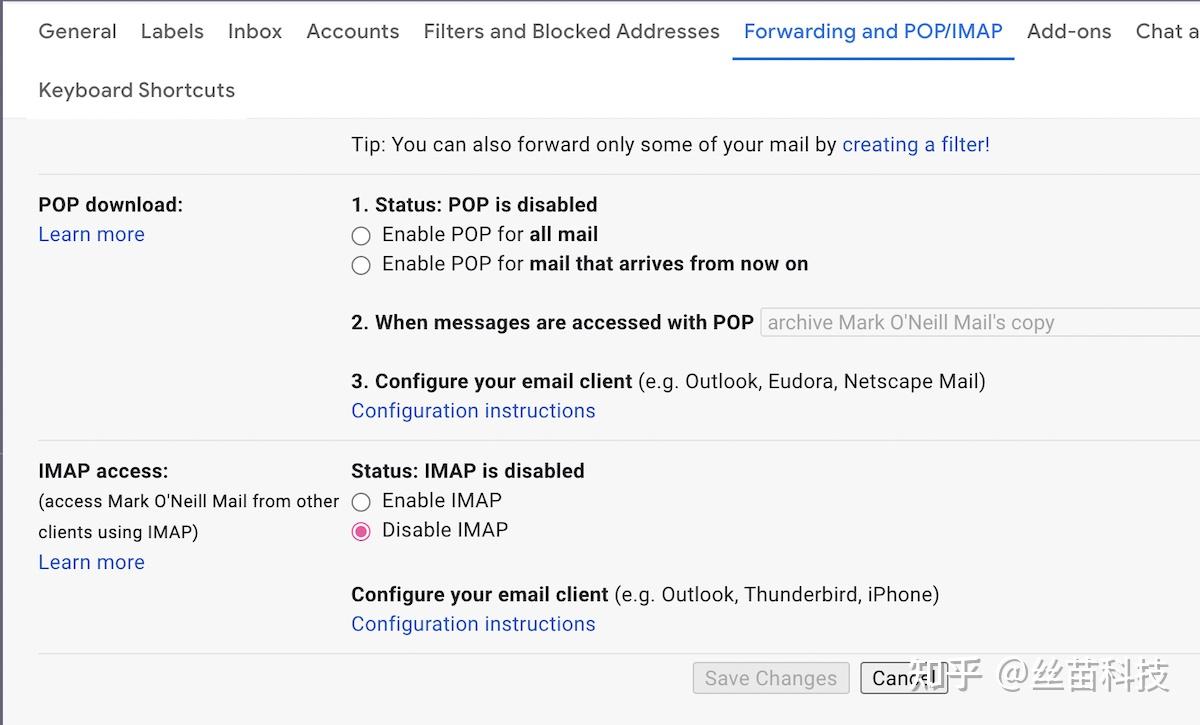
Task: Open the POP message handling dropdown
Action: 978,322
